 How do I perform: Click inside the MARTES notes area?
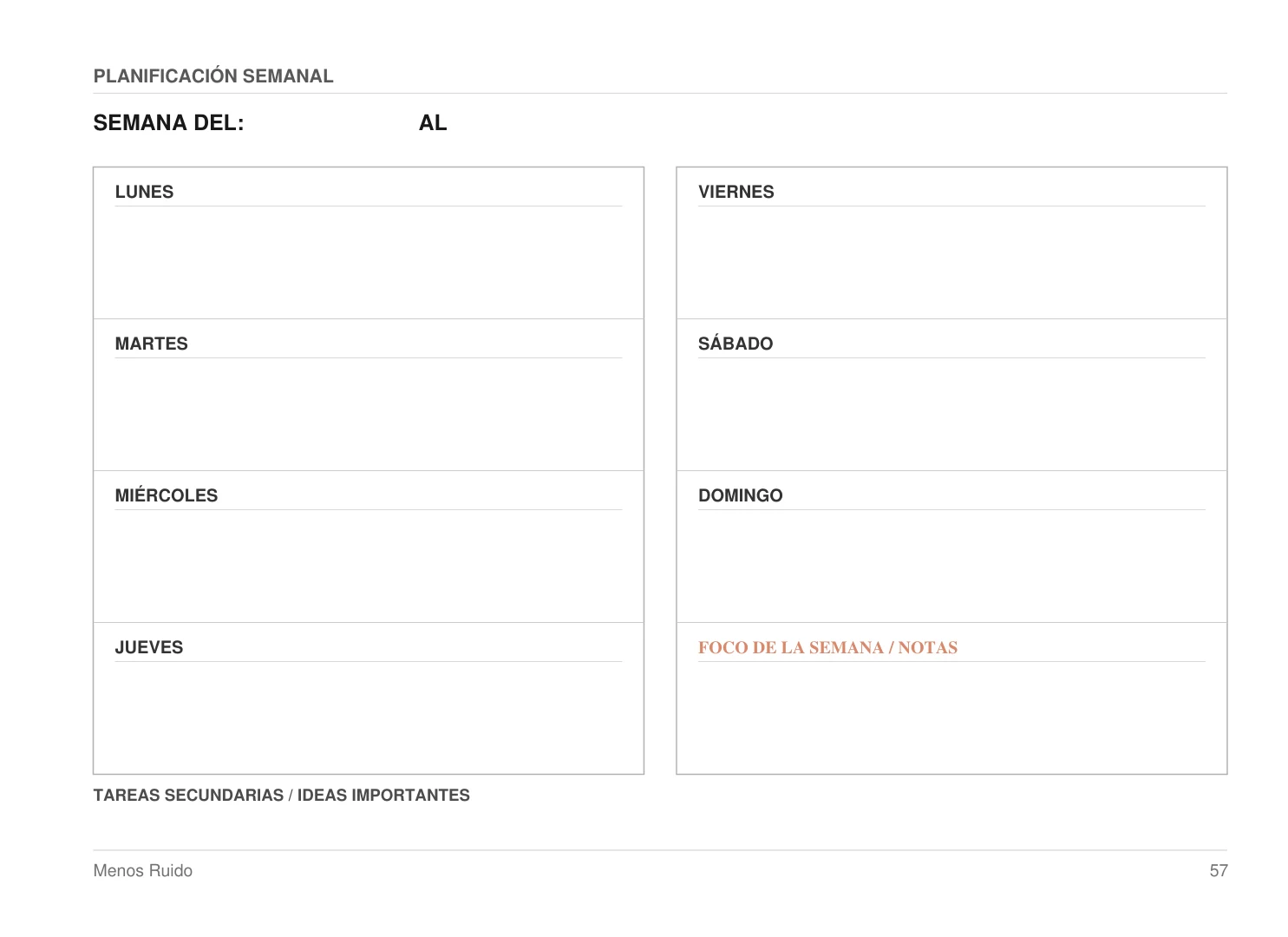point(369,413)
